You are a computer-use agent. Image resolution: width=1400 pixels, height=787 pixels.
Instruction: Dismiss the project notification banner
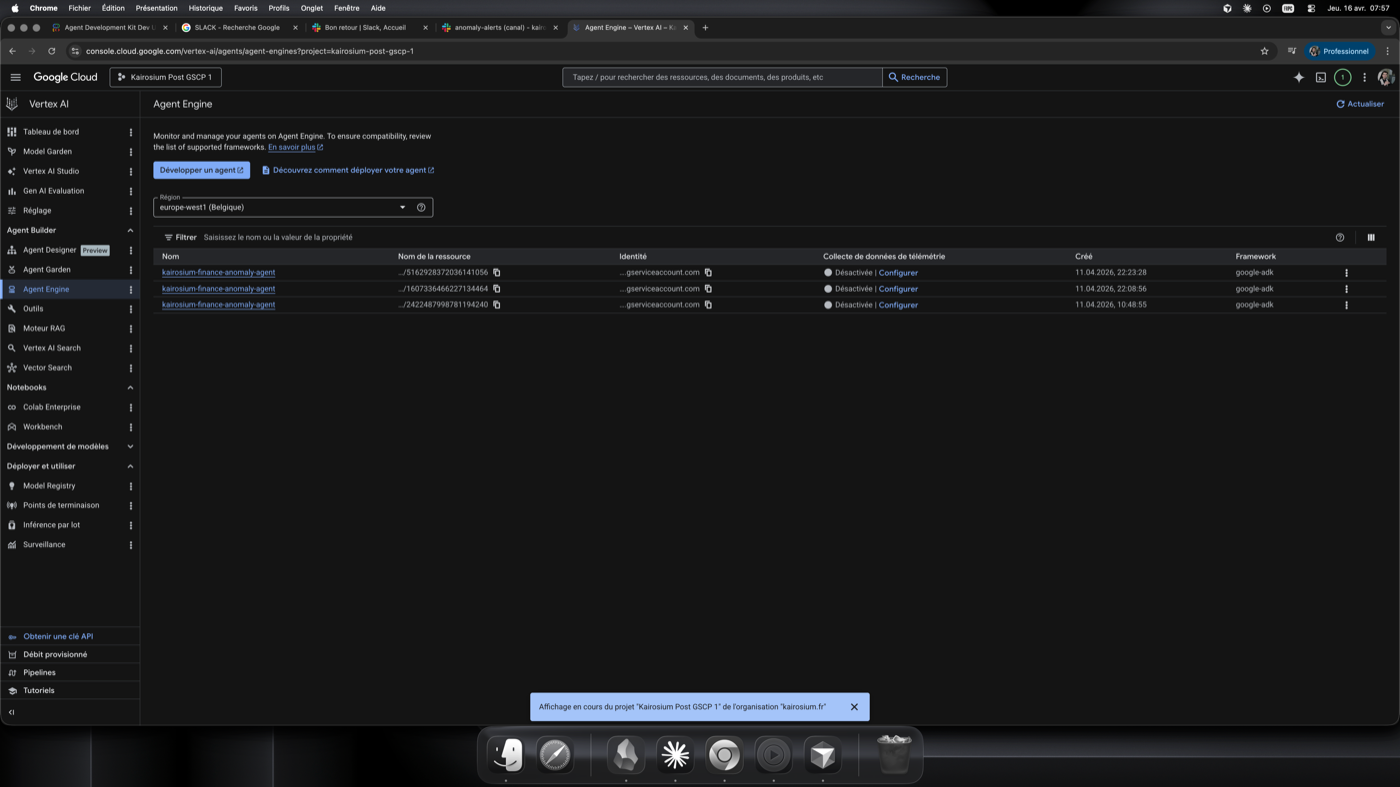tap(854, 707)
